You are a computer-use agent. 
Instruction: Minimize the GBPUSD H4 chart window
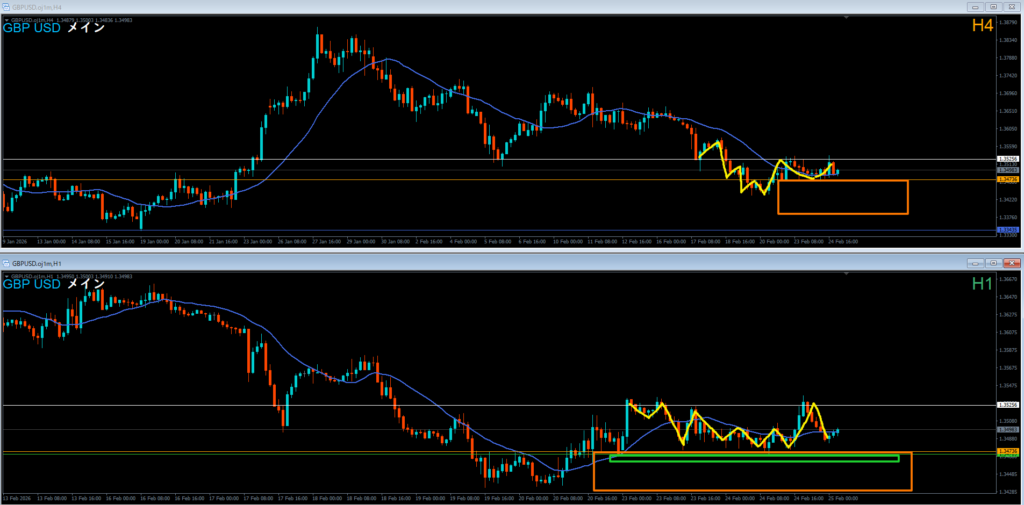click(976, 7)
